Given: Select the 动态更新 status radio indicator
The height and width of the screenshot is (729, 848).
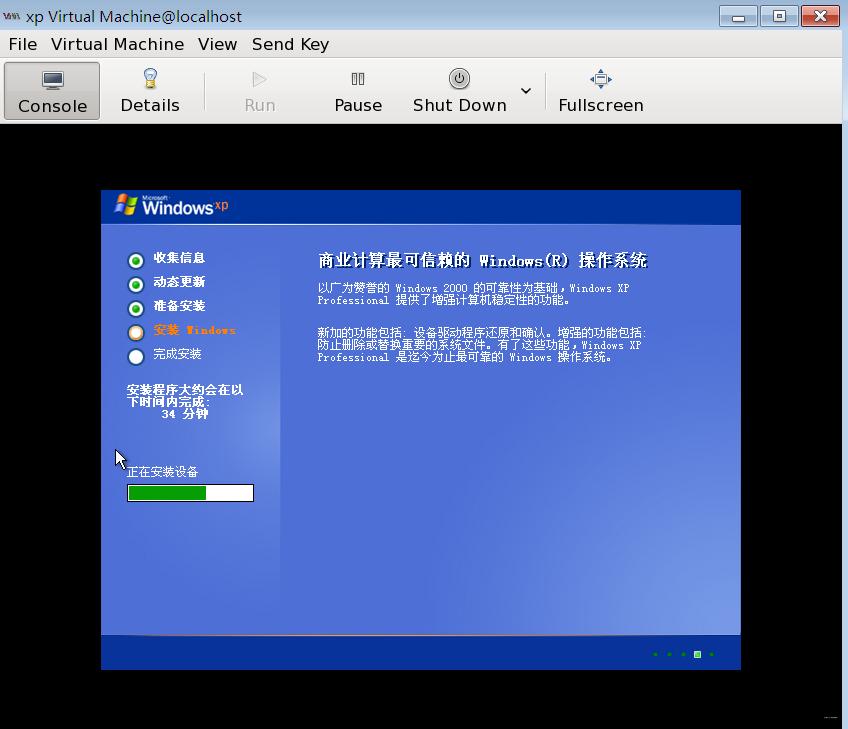Looking at the screenshot, I should coord(134,283).
